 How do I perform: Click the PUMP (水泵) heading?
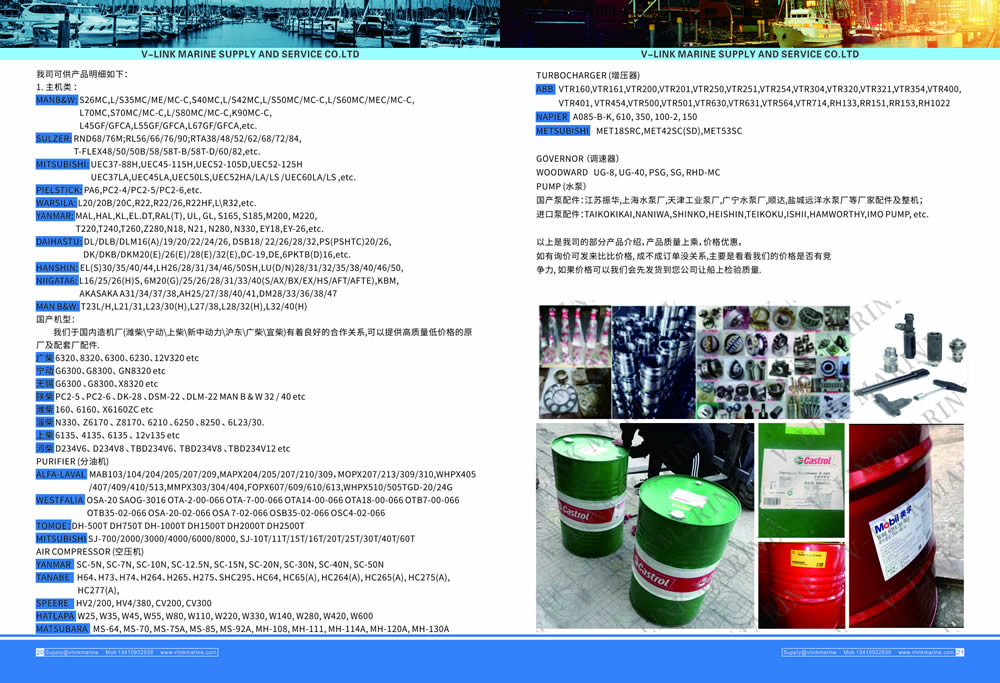tap(561, 186)
